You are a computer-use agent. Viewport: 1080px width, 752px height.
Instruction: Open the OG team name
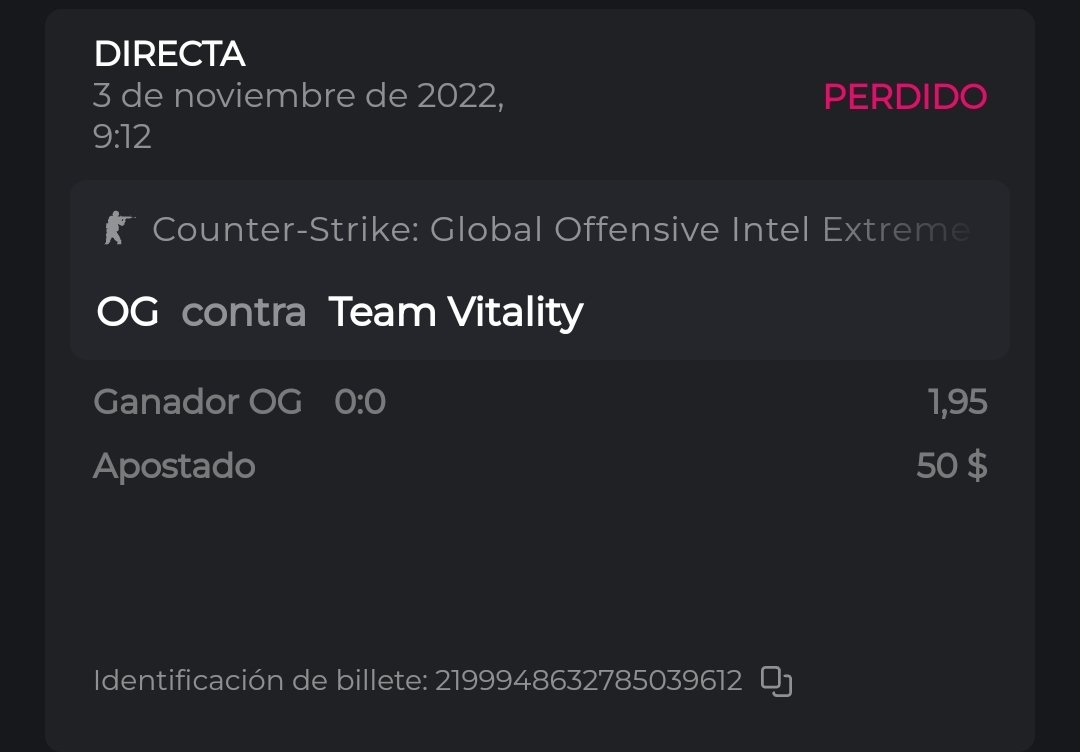[x=127, y=312]
